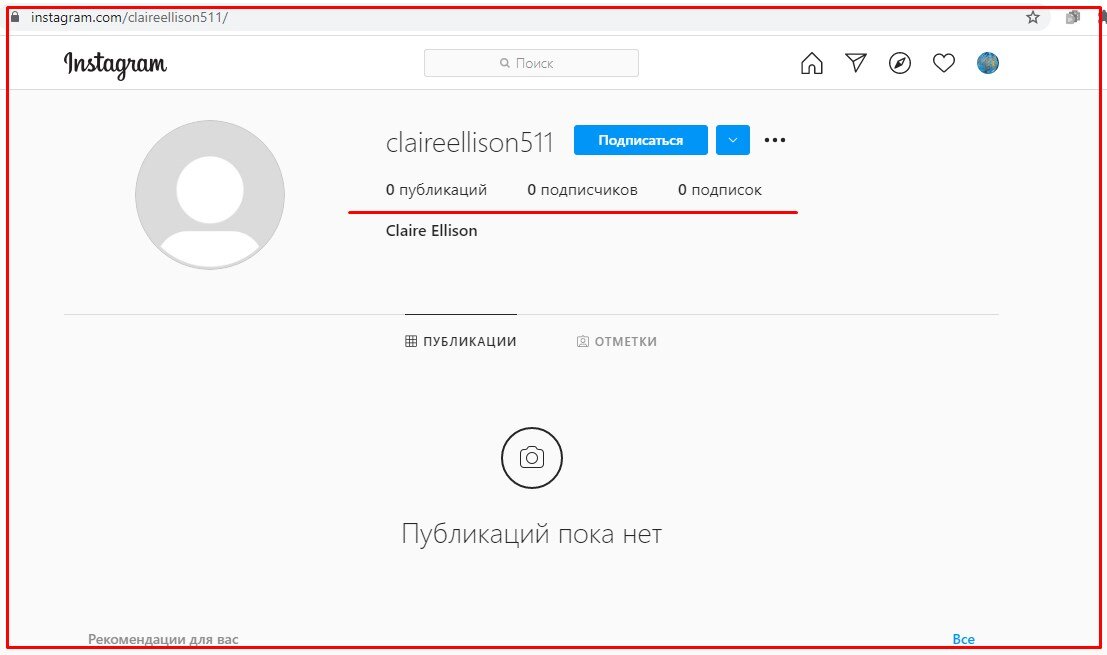Open the Все recommendations link
This screenshot has width=1107, height=655.
tap(964, 638)
